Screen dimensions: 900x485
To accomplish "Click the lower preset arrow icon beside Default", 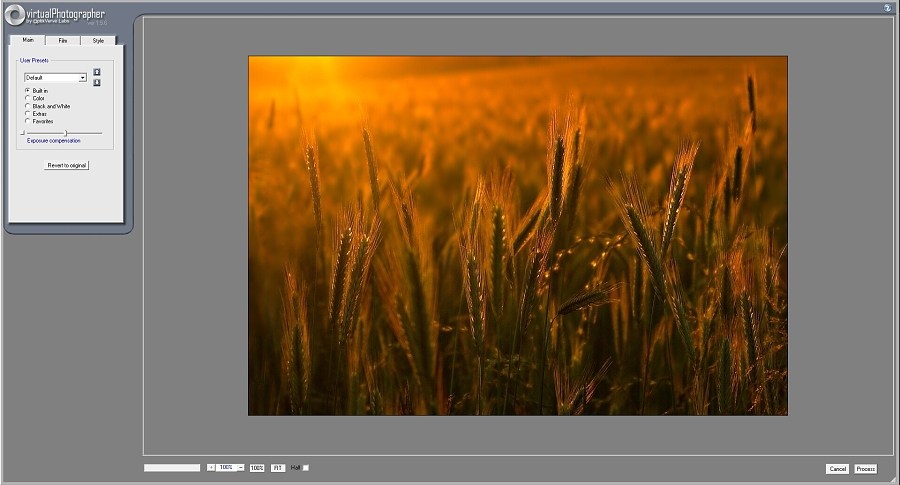I will (97, 83).
